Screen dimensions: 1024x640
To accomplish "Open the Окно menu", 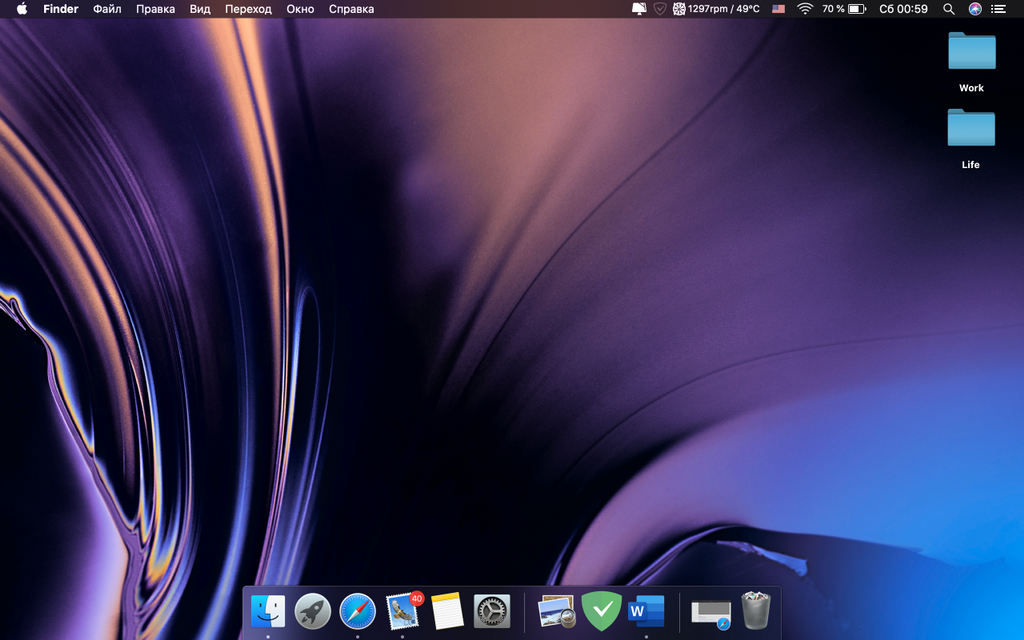I will coord(300,9).
